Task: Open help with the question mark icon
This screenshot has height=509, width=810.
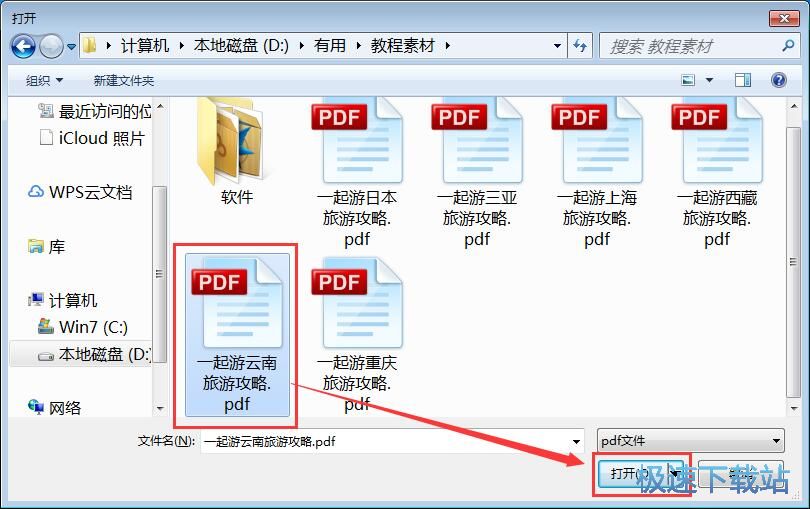Action: pyautogui.click(x=778, y=80)
